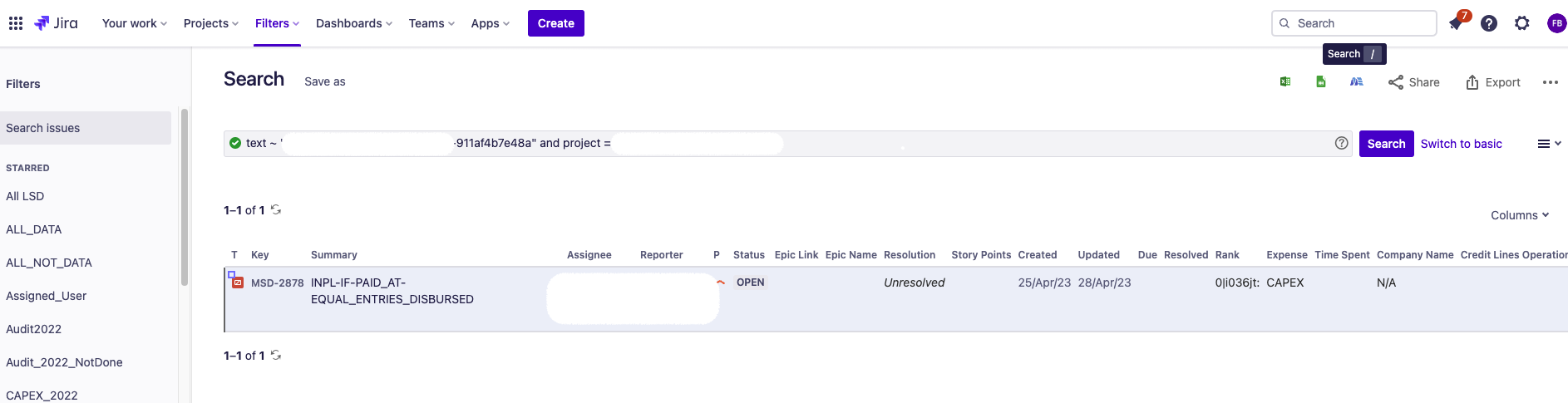Click the Unresolved resolution cell

coord(915,283)
